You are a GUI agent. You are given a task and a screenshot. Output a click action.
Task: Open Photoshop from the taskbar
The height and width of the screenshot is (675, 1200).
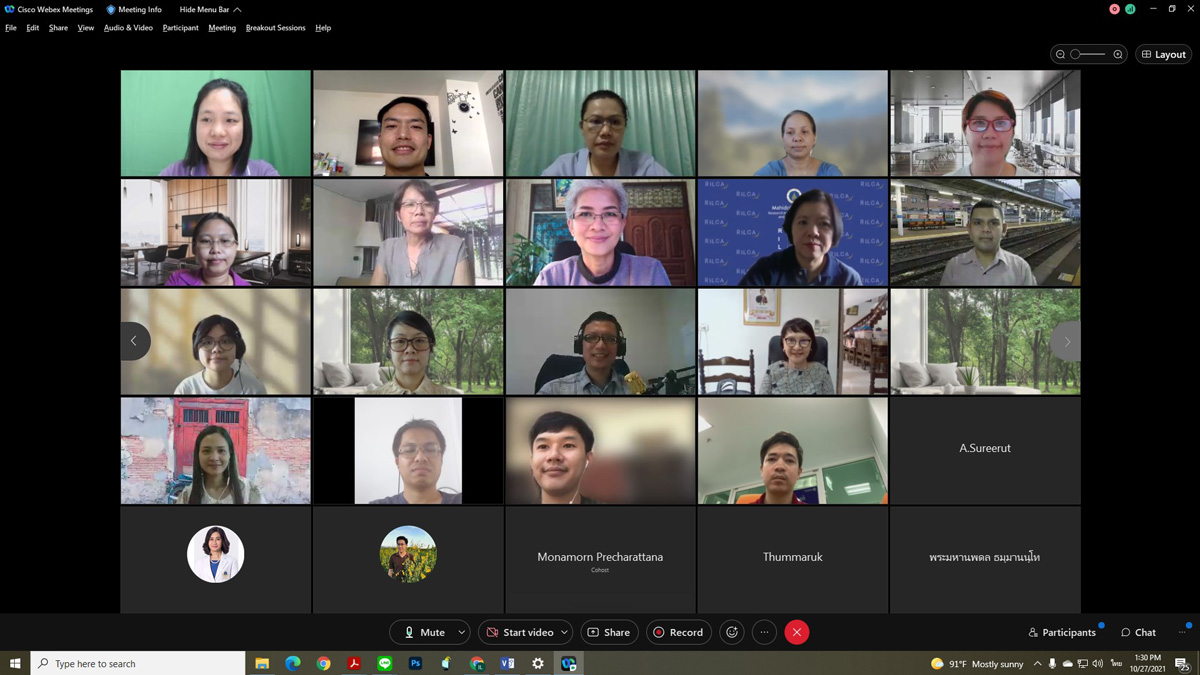click(x=415, y=663)
